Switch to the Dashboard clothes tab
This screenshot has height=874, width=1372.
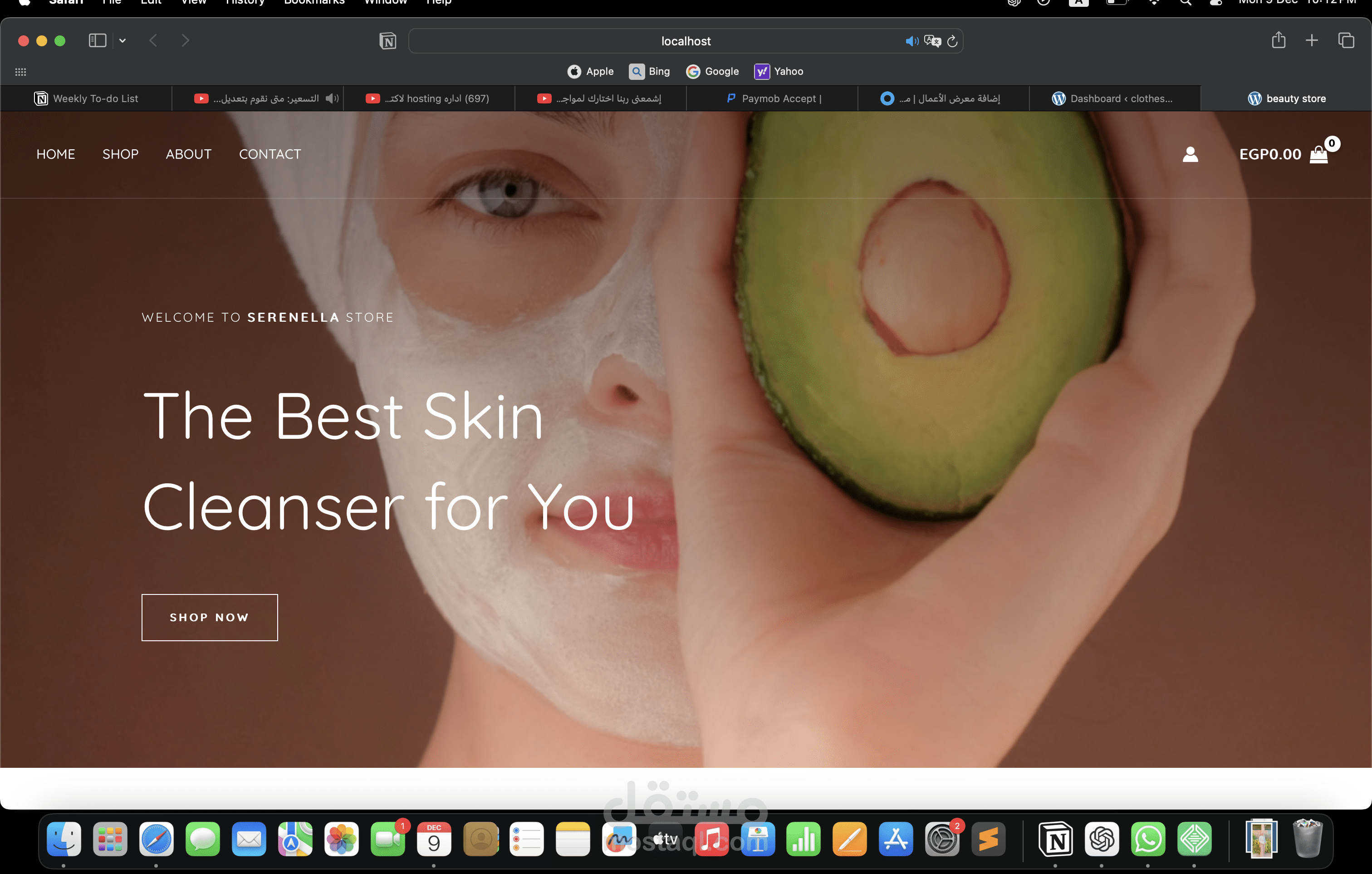pyautogui.click(x=1114, y=98)
